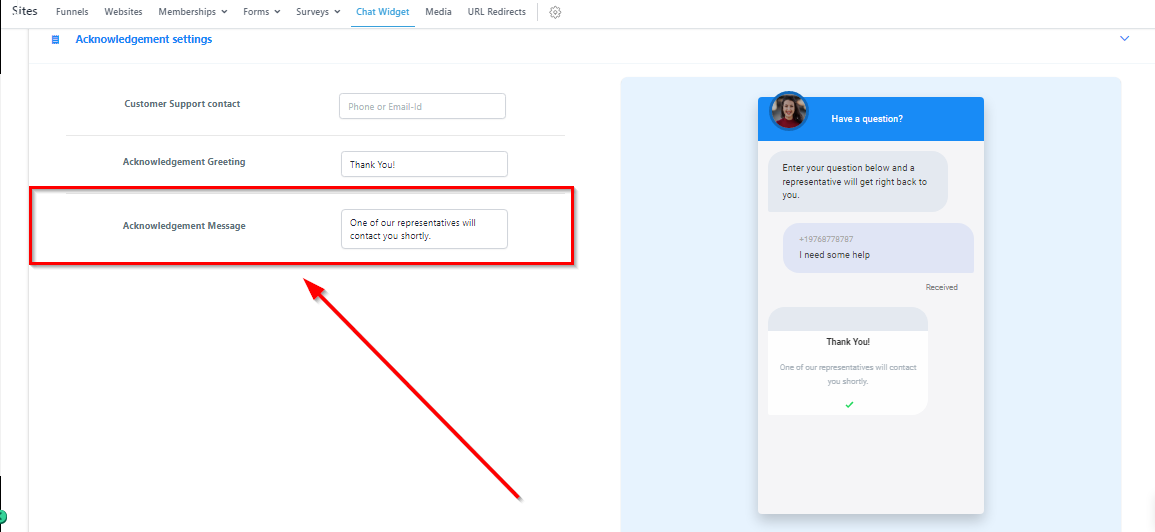This screenshot has width=1155, height=532.
Task: Click the +19768778787 phone number text
Action: (x=826, y=239)
